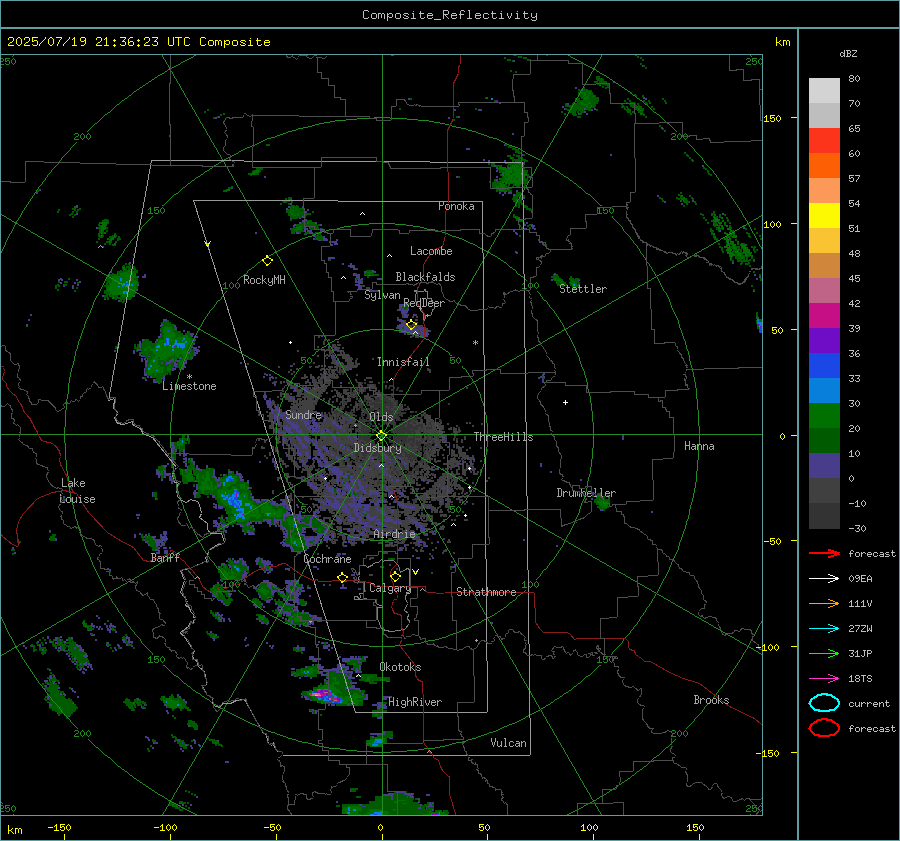Select the magenta 39-42 dBZ color swatch
Viewport: 900px width, 841px height.
click(824, 315)
